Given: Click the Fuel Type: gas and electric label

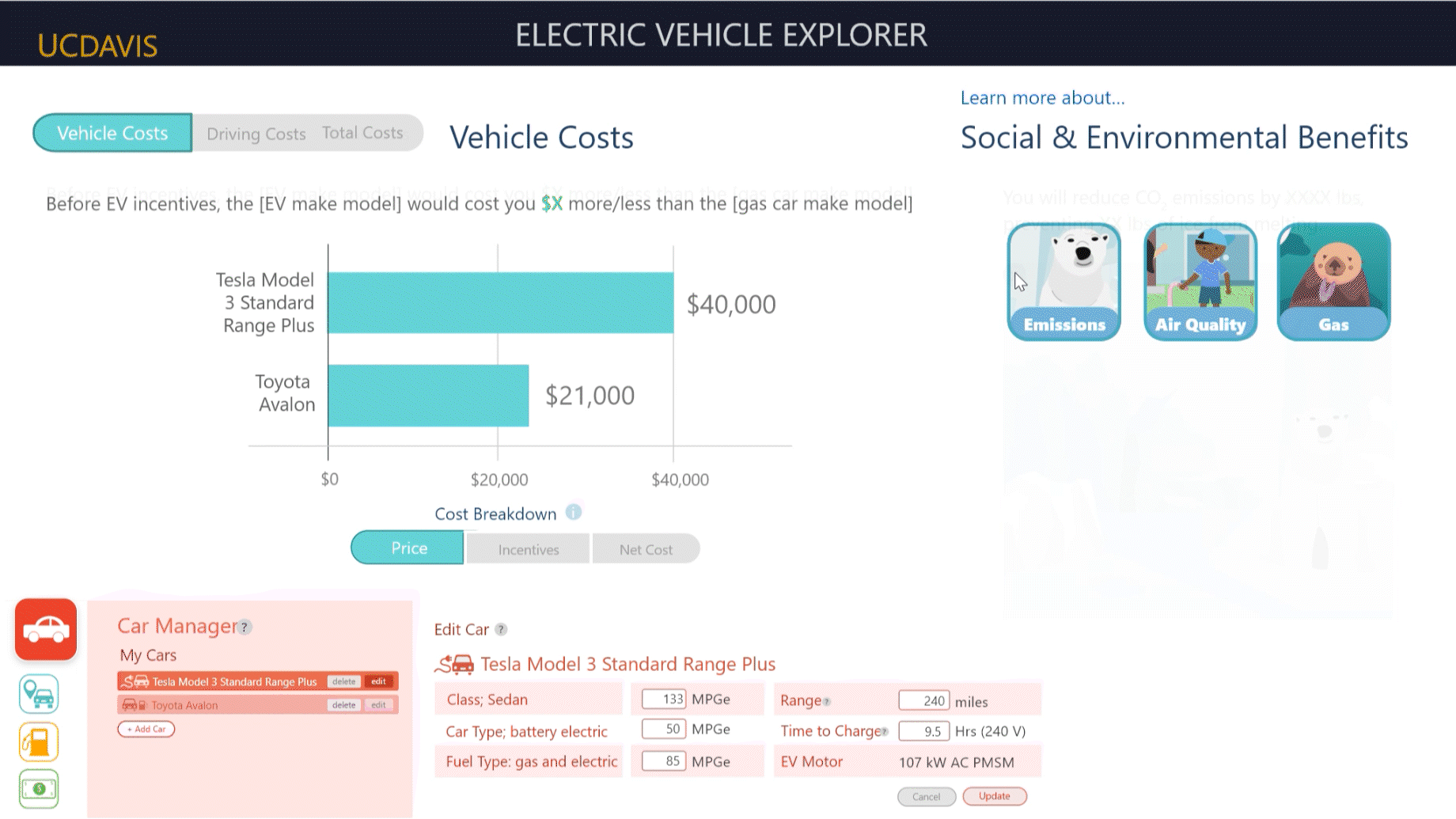Looking at the screenshot, I should [531, 762].
